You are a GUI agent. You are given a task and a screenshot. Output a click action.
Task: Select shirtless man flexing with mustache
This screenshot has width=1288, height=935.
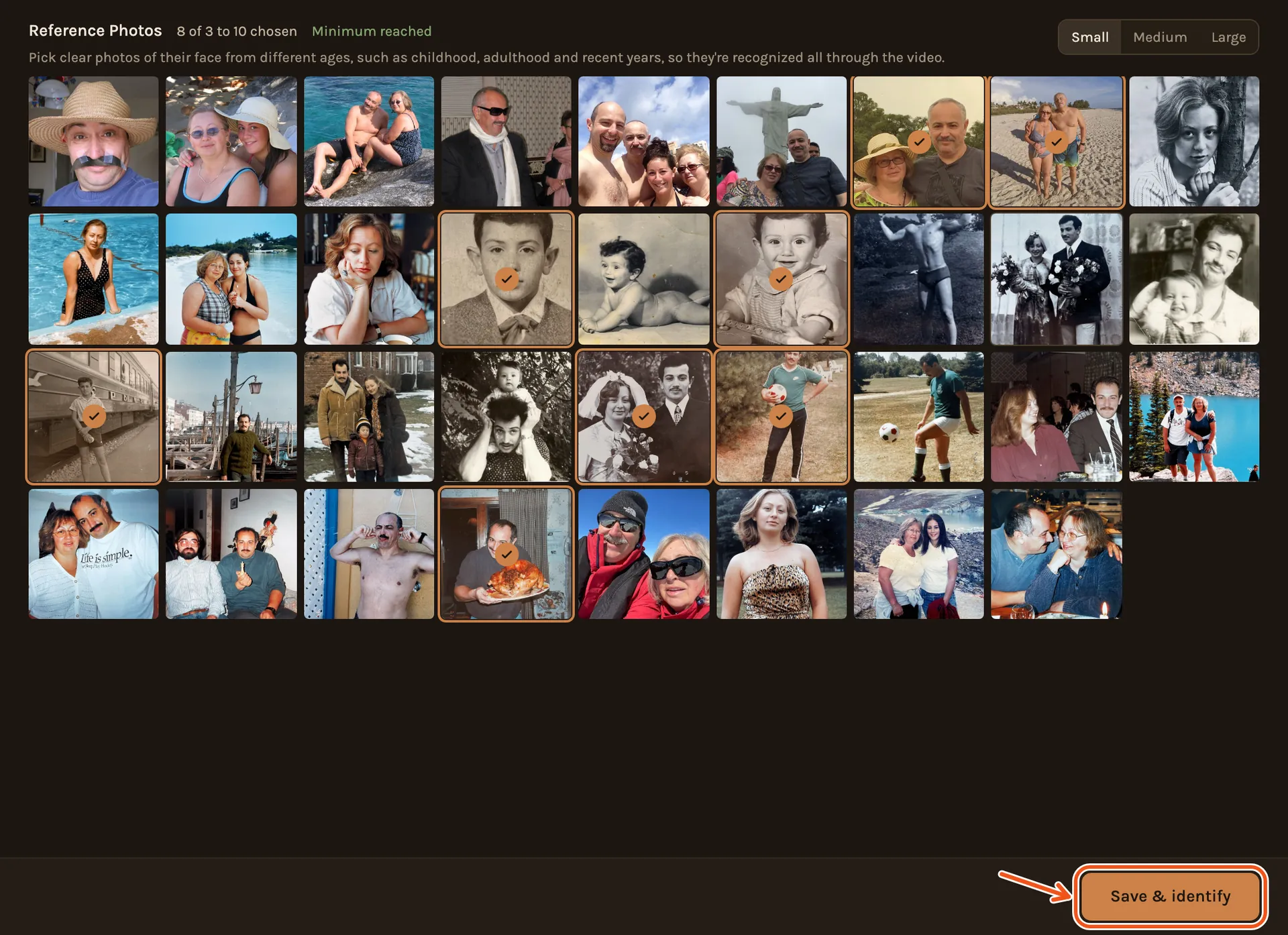(x=369, y=554)
